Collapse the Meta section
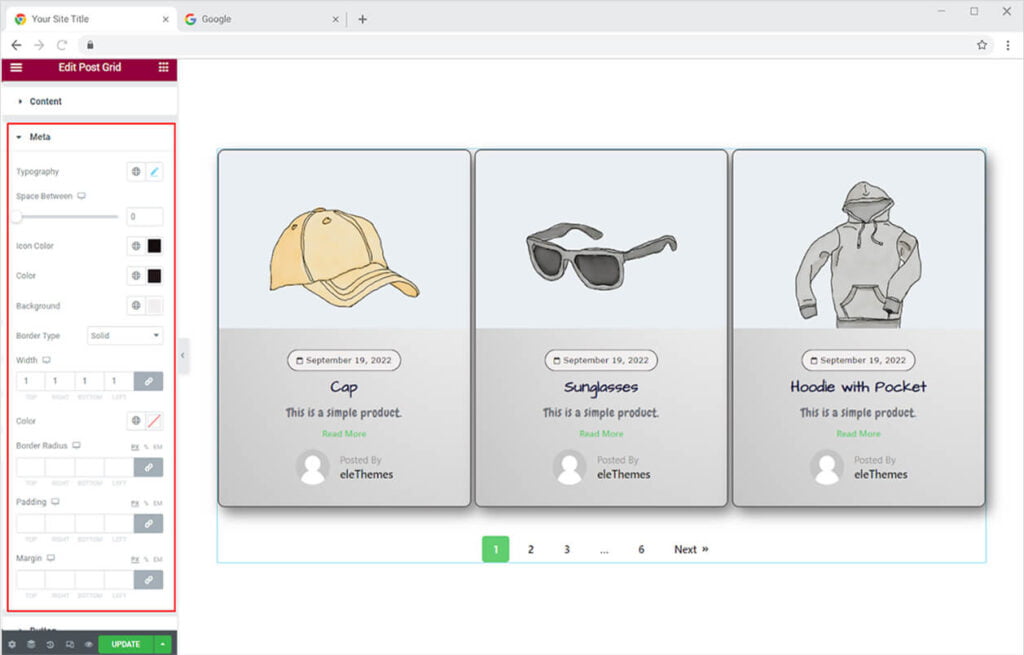 [x=40, y=137]
